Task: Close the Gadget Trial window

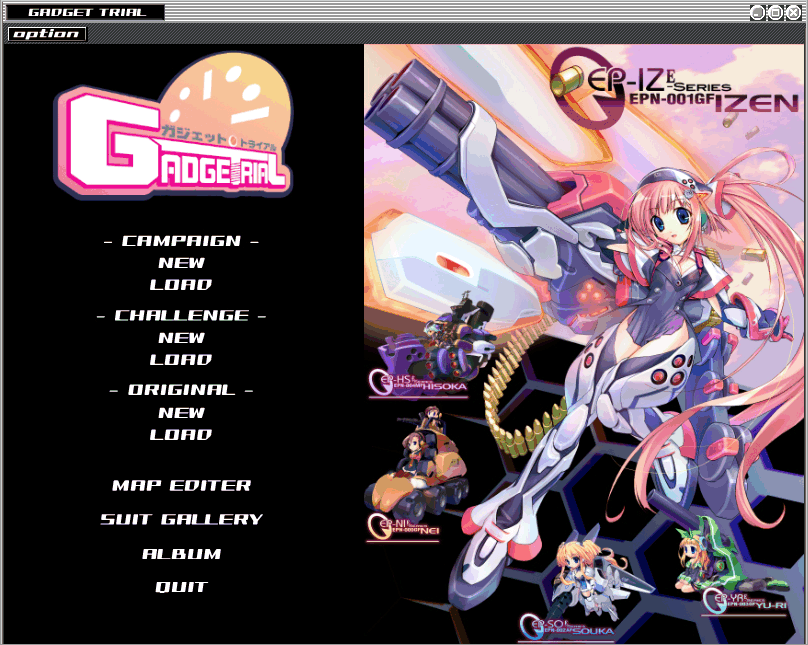Action: (793, 12)
